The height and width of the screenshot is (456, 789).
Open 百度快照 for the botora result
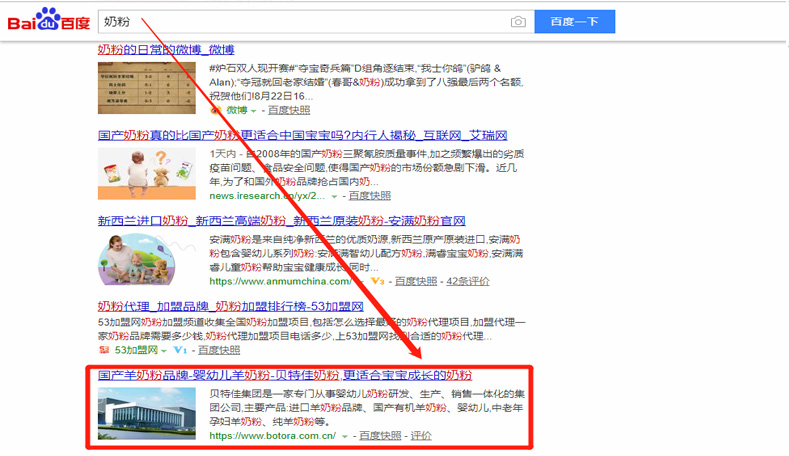pyautogui.click(x=380, y=436)
